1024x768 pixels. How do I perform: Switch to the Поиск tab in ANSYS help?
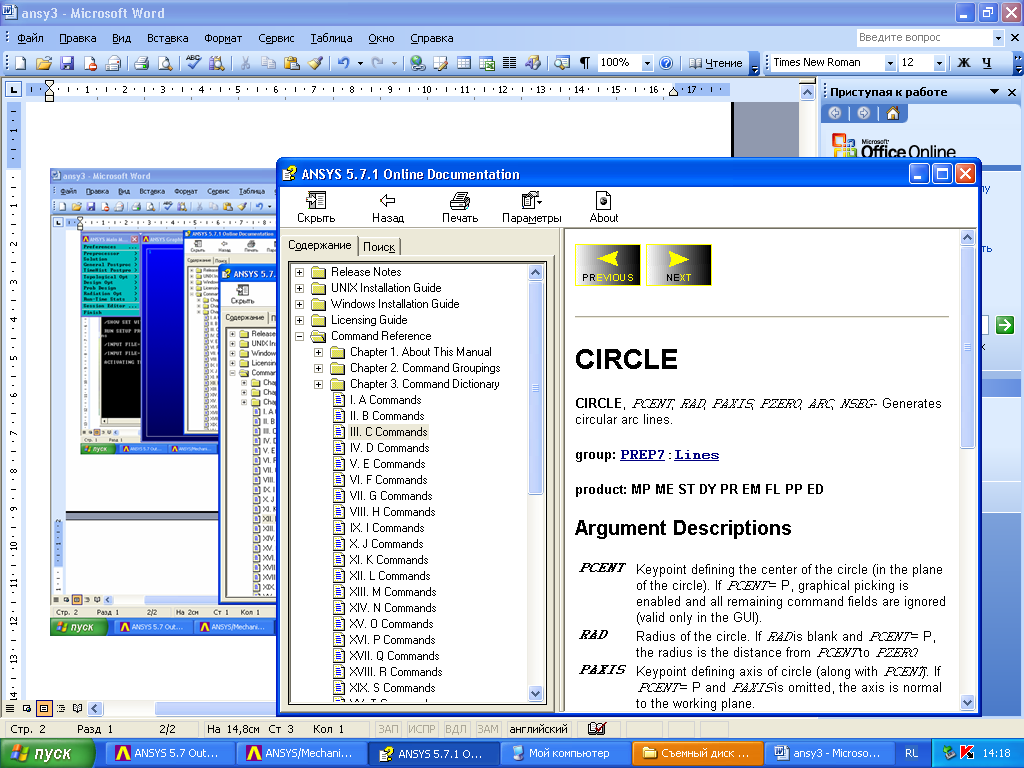coord(379,247)
